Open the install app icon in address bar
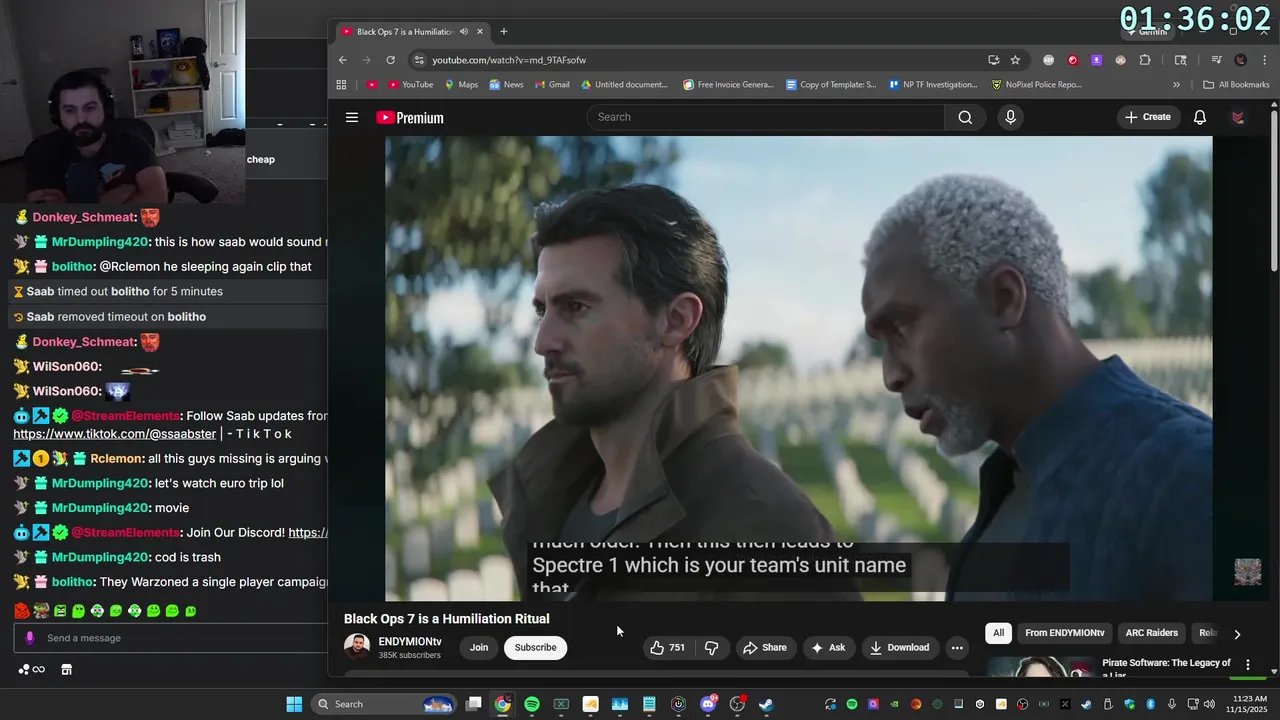The width and height of the screenshot is (1280, 720). click(993, 60)
